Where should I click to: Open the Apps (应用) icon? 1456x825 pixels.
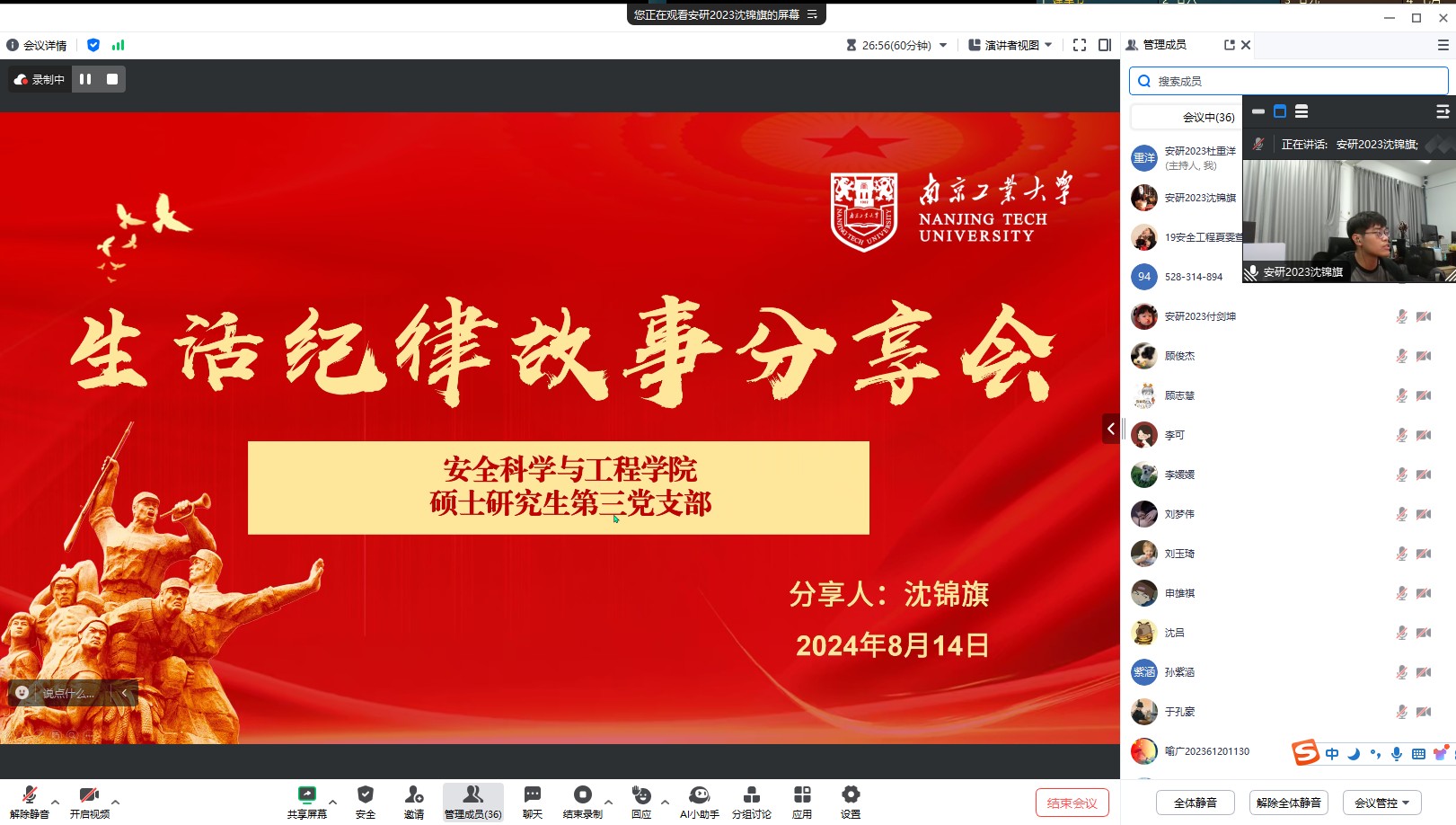click(801, 795)
